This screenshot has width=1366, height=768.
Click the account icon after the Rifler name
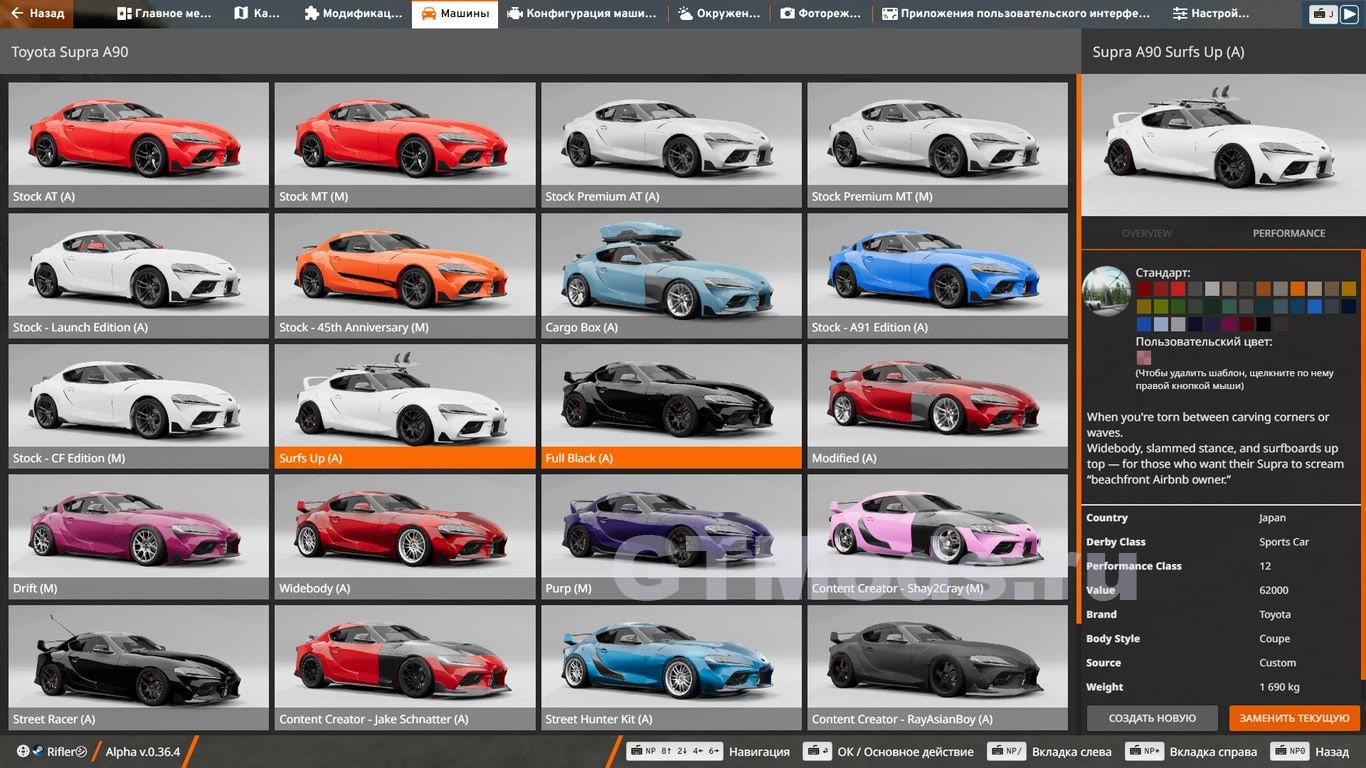click(81, 751)
